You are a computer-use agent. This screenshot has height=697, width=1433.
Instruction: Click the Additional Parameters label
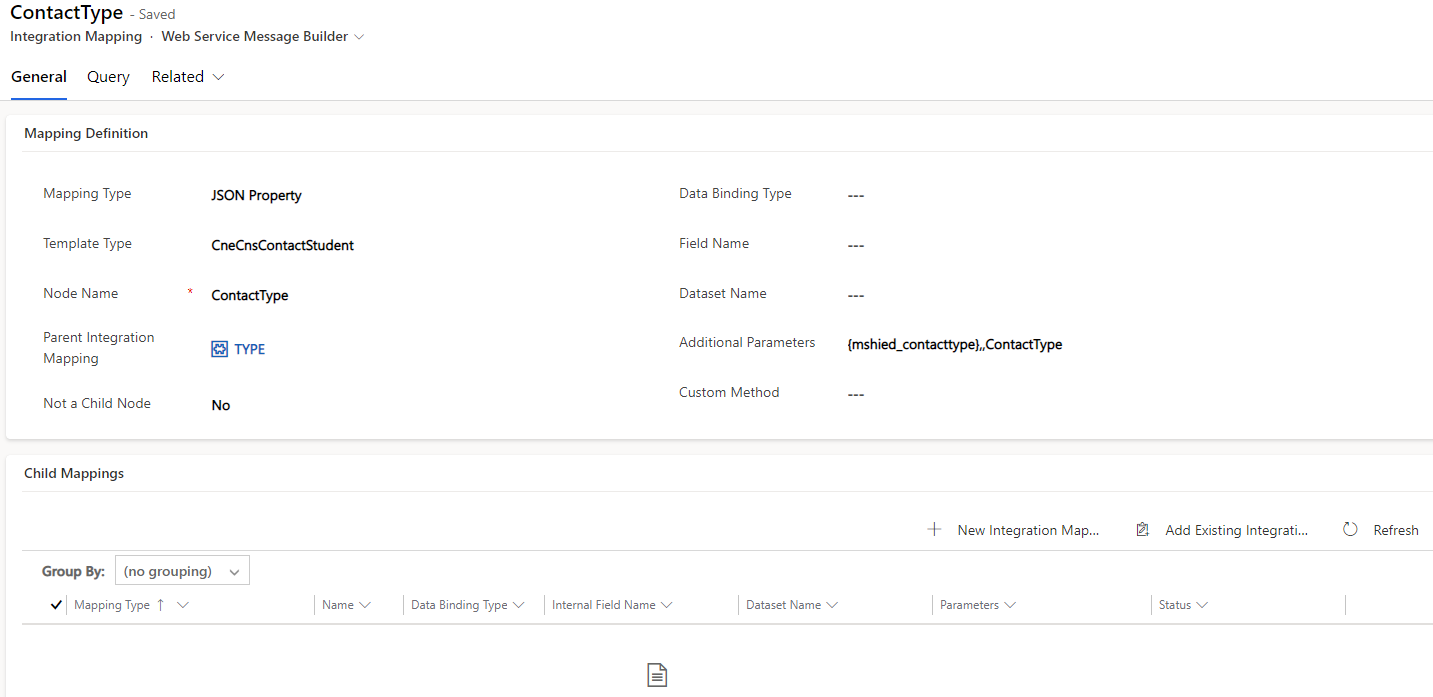coord(747,342)
